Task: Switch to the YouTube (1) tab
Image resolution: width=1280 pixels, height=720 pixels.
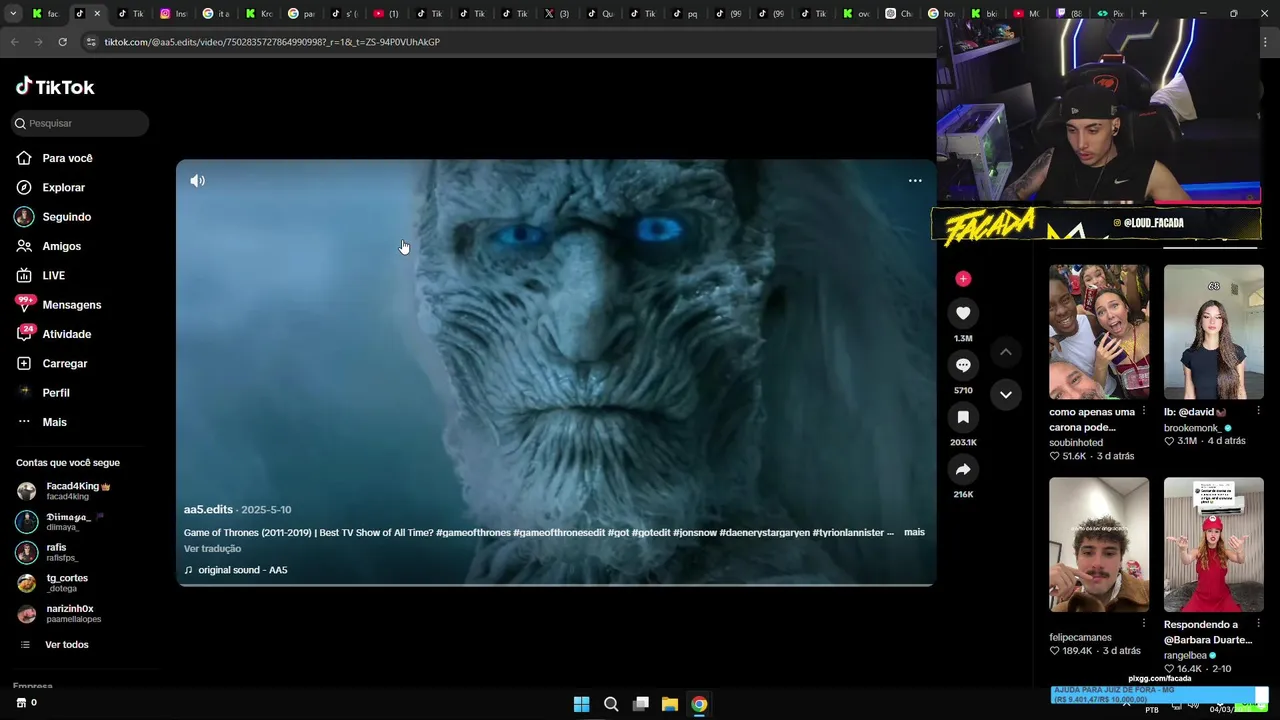Action: (x=386, y=13)
